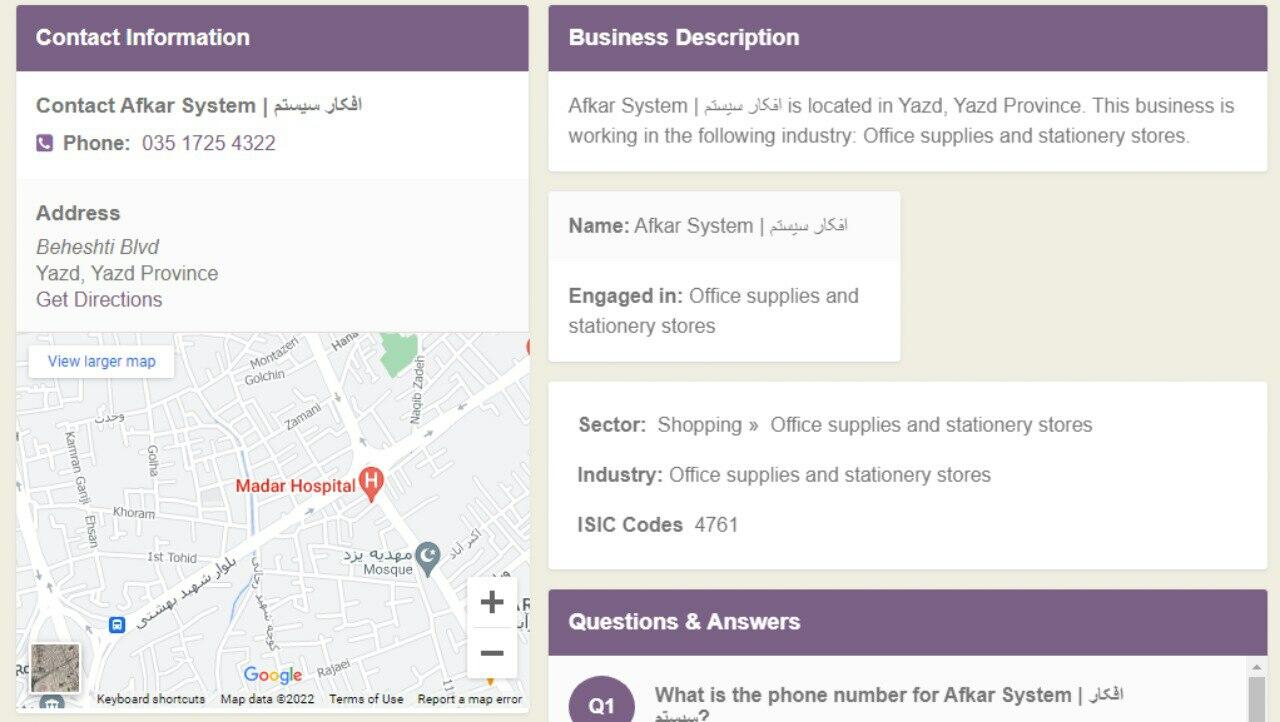Screen dimensions: 1280x722
Task: Zoom out on the map
Action: [491, 653]
